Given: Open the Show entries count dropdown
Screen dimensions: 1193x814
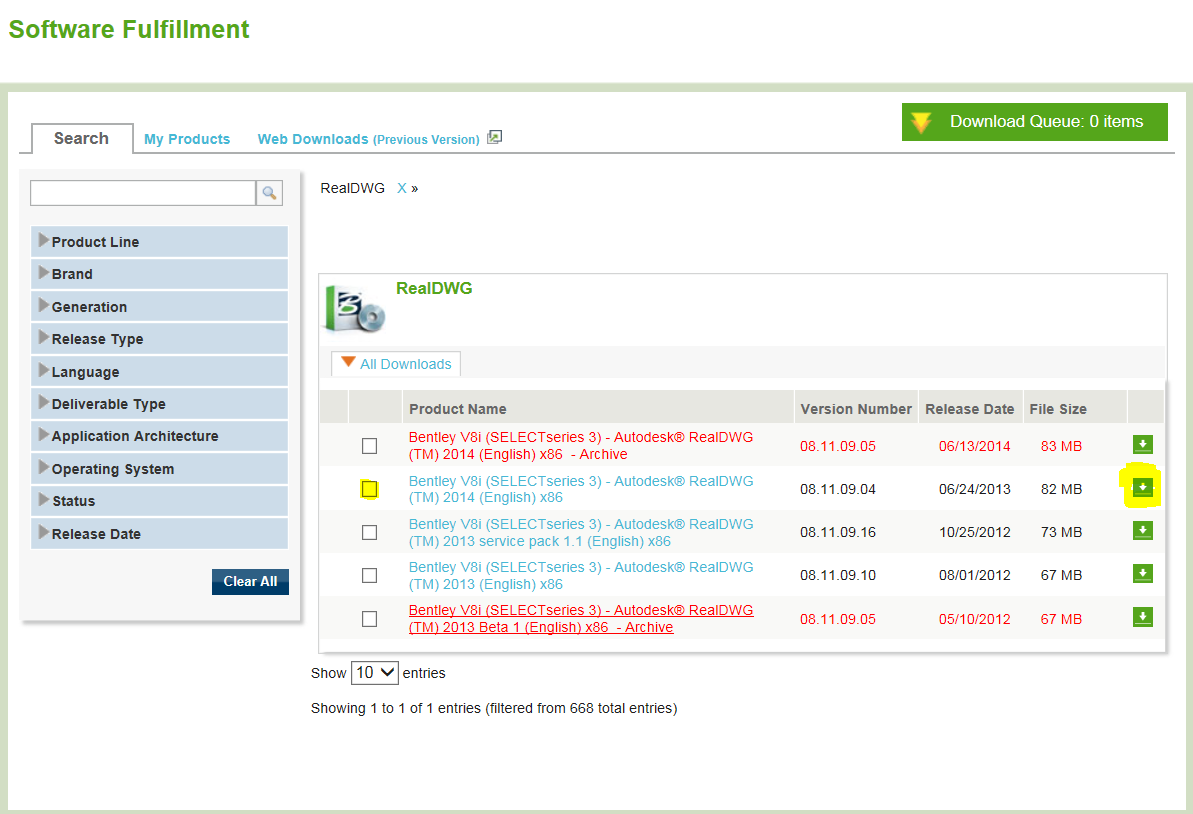Looking at the screenshot, I should (374, 673).
